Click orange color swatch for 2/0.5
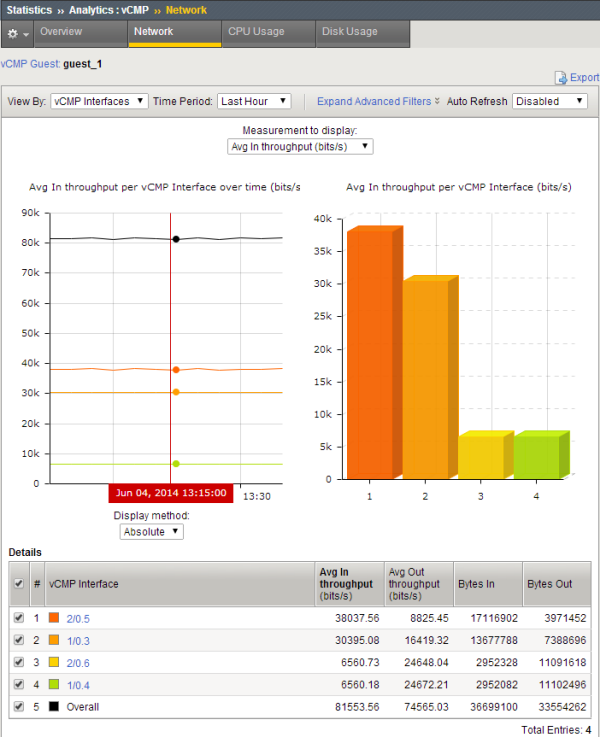The image size is (600, 737). point(54,619)
